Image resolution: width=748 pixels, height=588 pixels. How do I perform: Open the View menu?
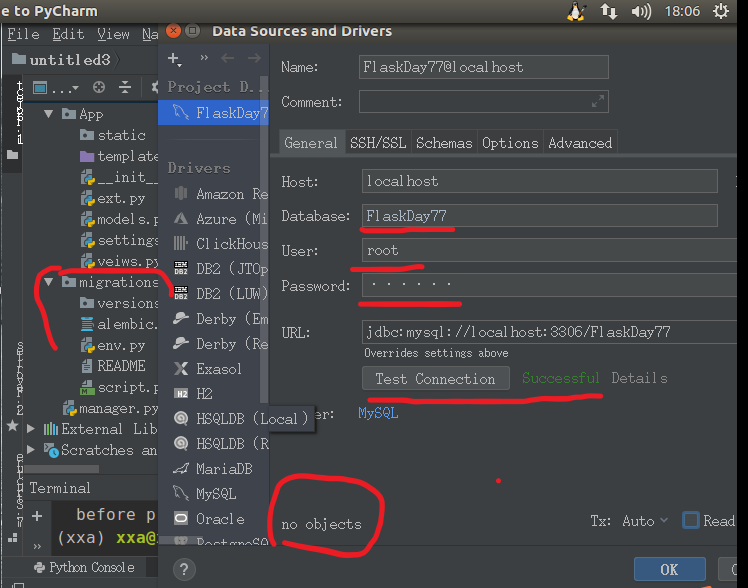pyautogui.click(x=114, y=34)
